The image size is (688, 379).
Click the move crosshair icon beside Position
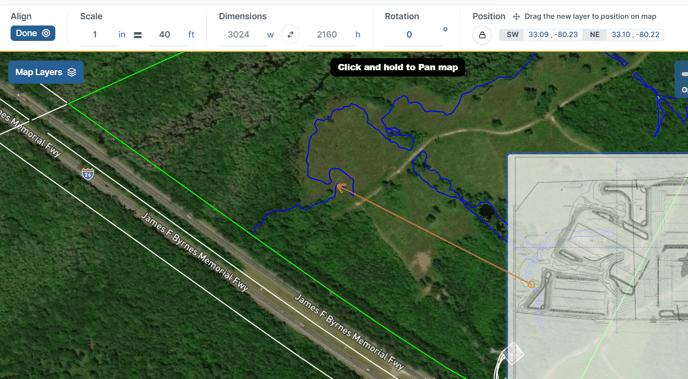coord(516,17)
